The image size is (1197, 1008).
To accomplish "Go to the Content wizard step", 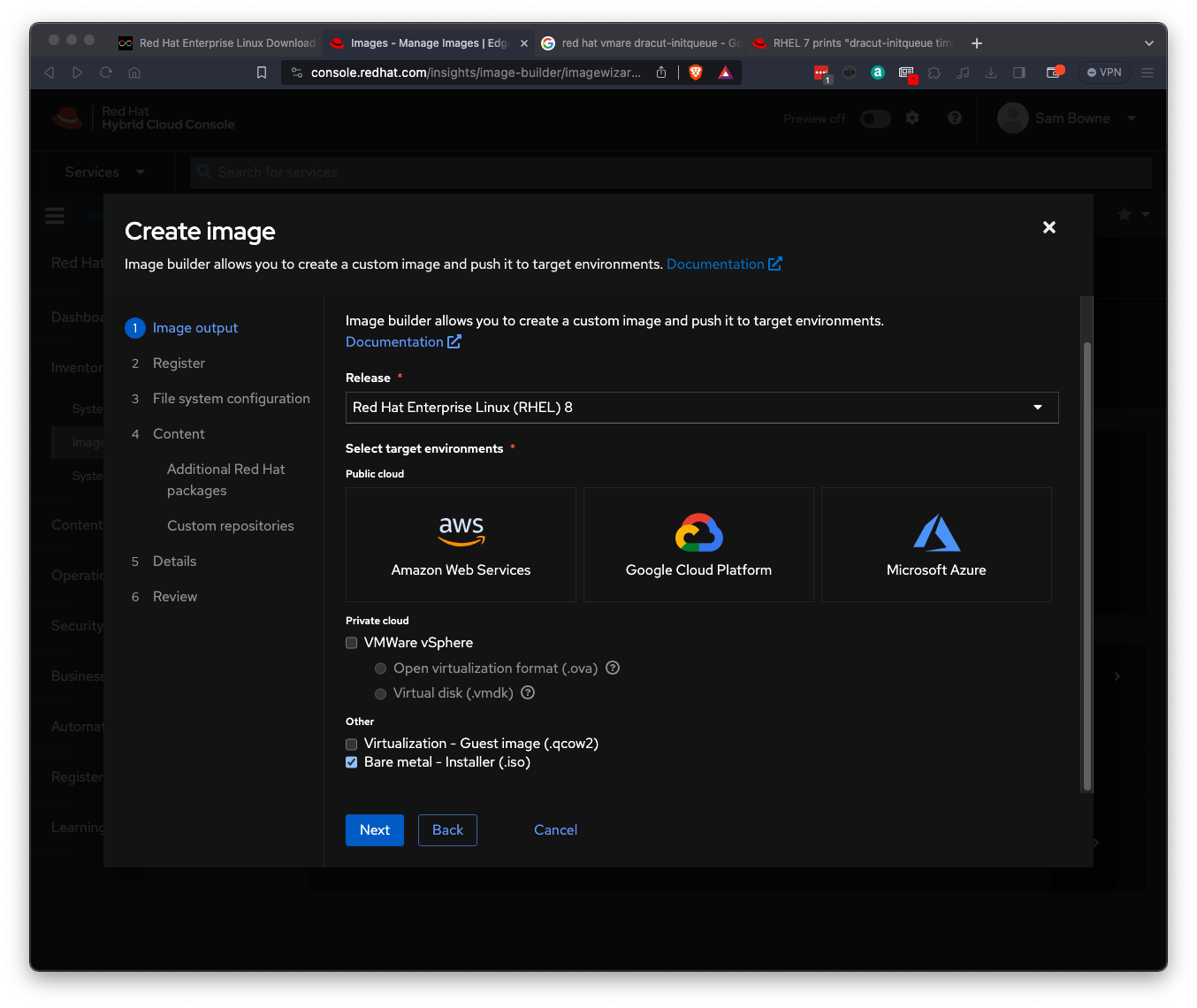I will tap(179, 434).
